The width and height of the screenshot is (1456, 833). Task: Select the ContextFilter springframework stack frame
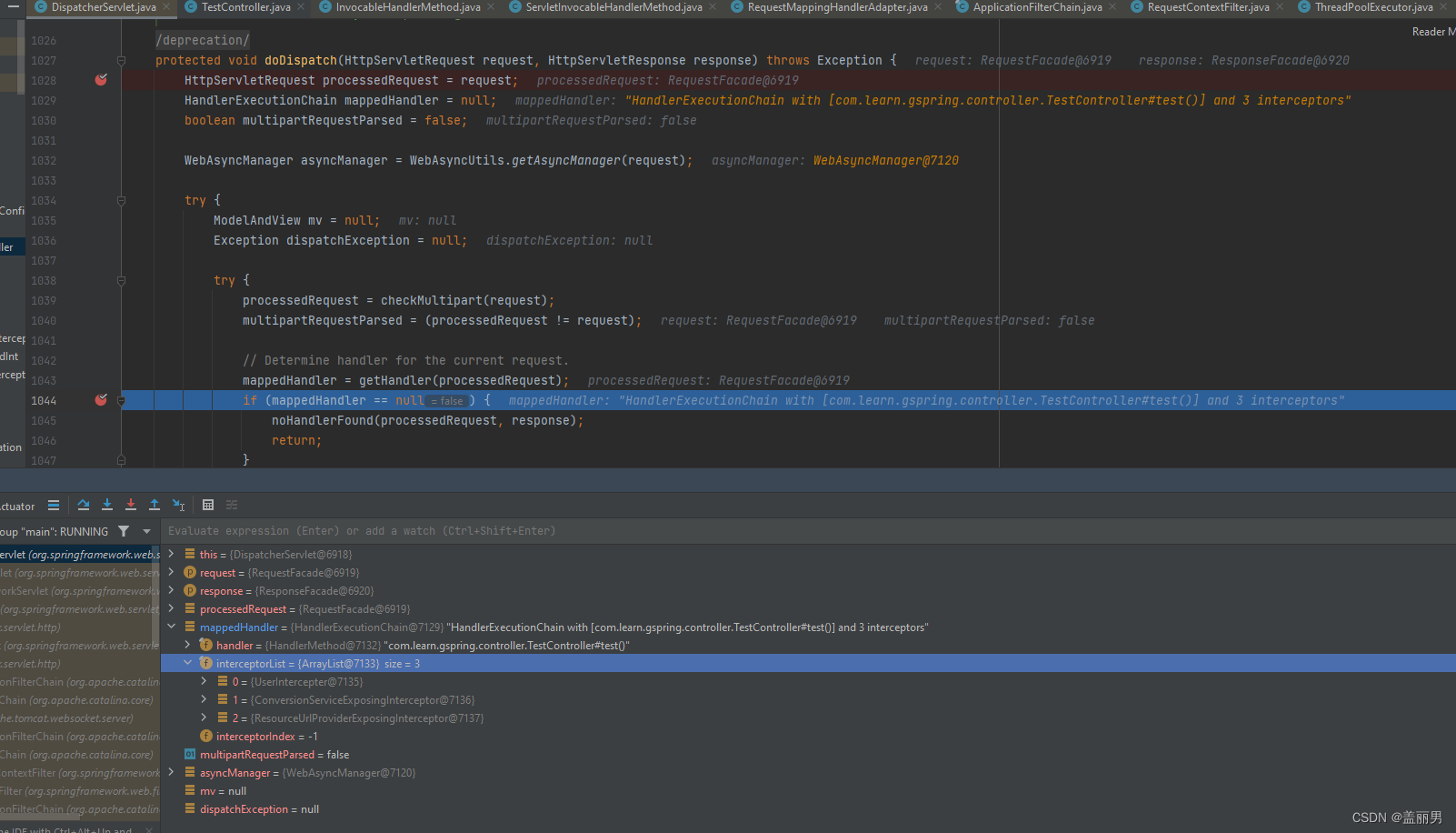[x=80, y=773]
